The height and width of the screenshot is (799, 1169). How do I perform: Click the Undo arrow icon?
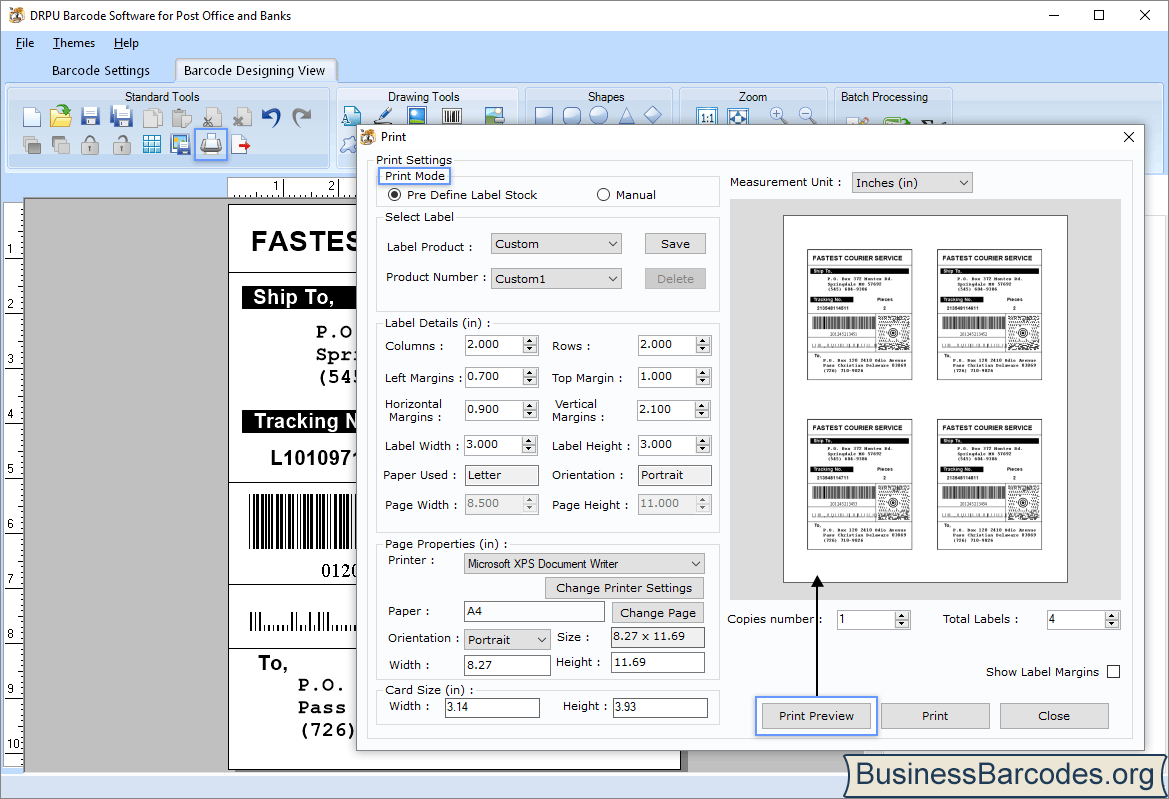271,117
